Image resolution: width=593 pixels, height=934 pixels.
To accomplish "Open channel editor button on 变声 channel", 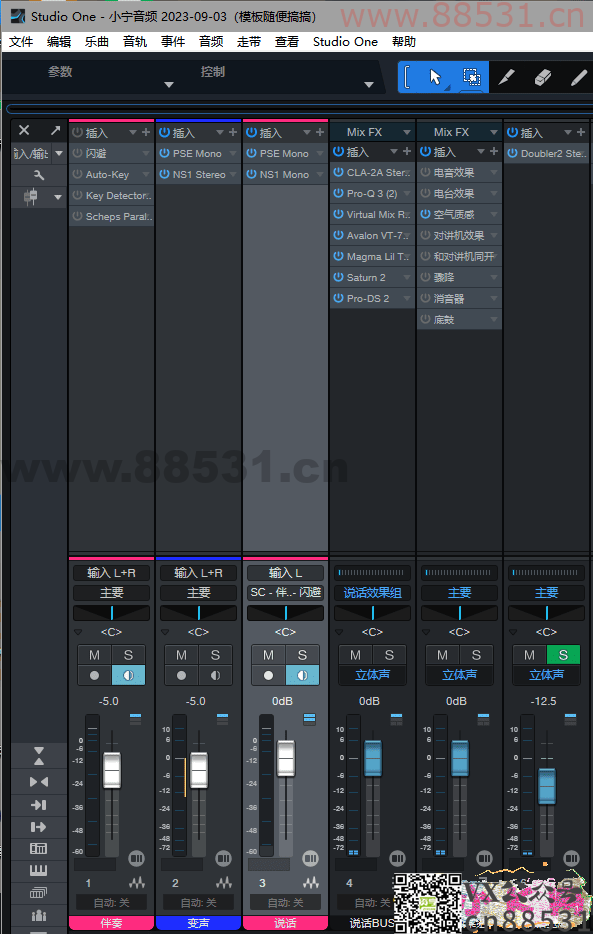I will [223, 858].
